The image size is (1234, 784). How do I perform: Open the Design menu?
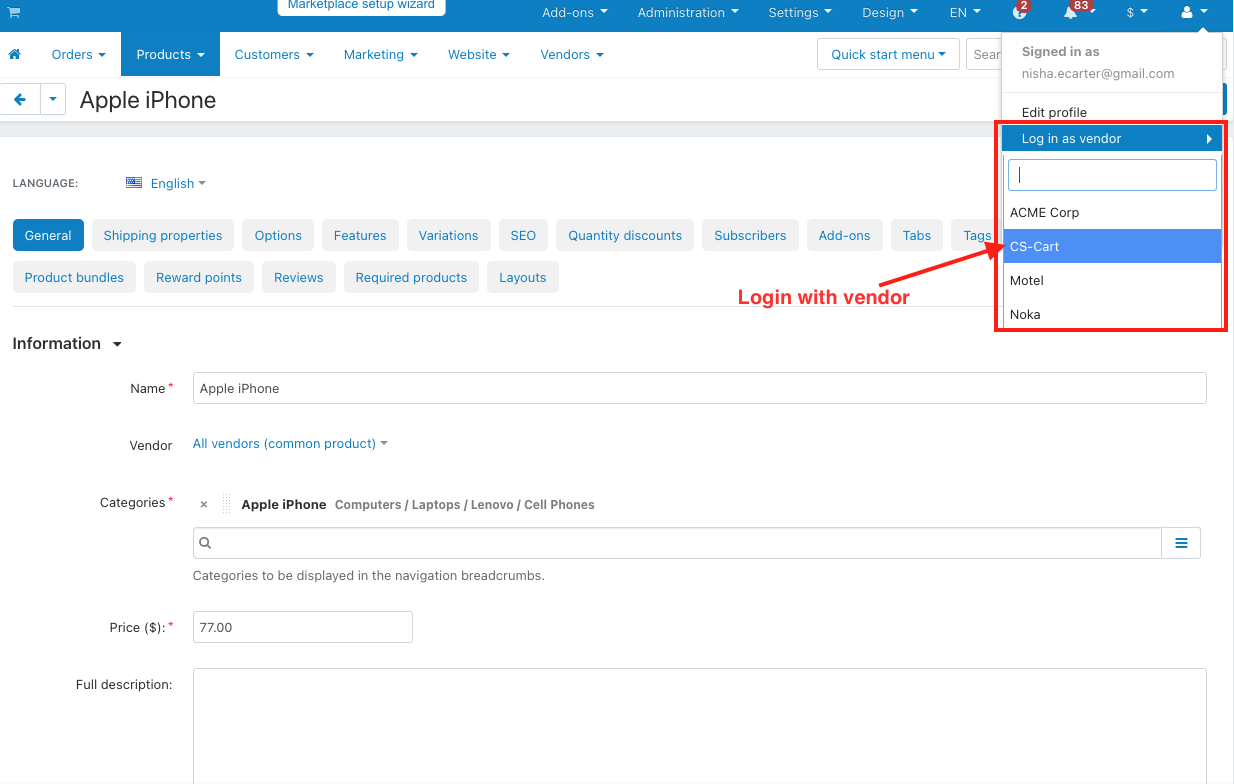click(x=890, y=12)
